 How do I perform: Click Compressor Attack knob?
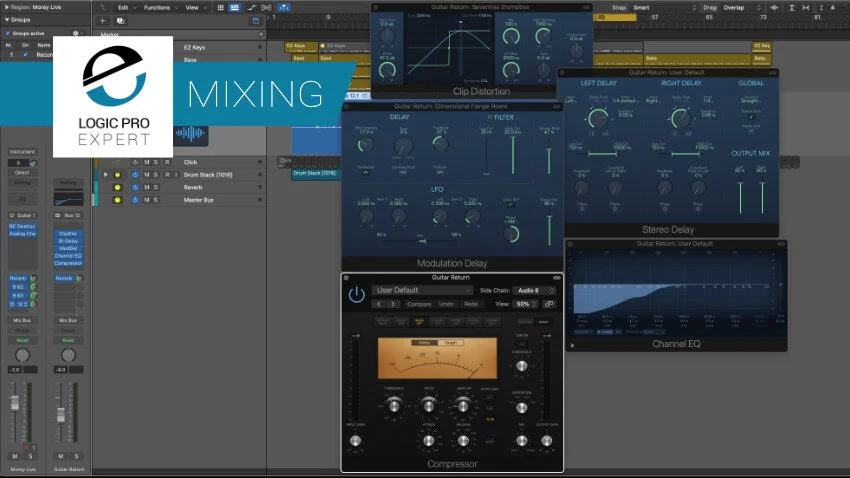[429, 441]
